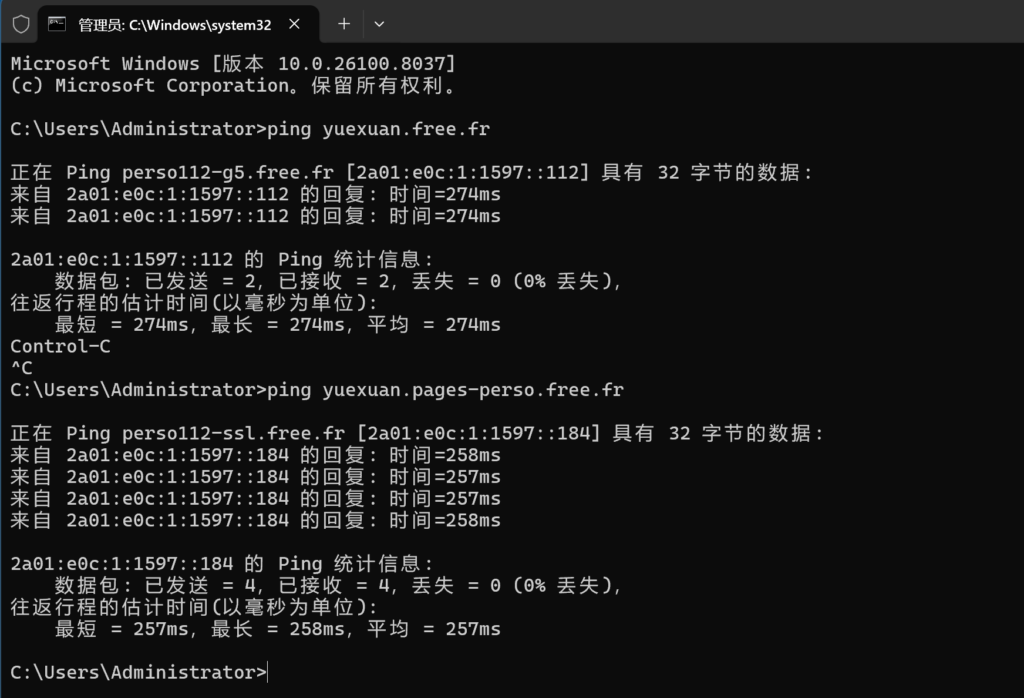This screenshot has height=698, width=1024.
Task: Open a new terminal tab
Action: pyautogui.click(x=344, y=24)
